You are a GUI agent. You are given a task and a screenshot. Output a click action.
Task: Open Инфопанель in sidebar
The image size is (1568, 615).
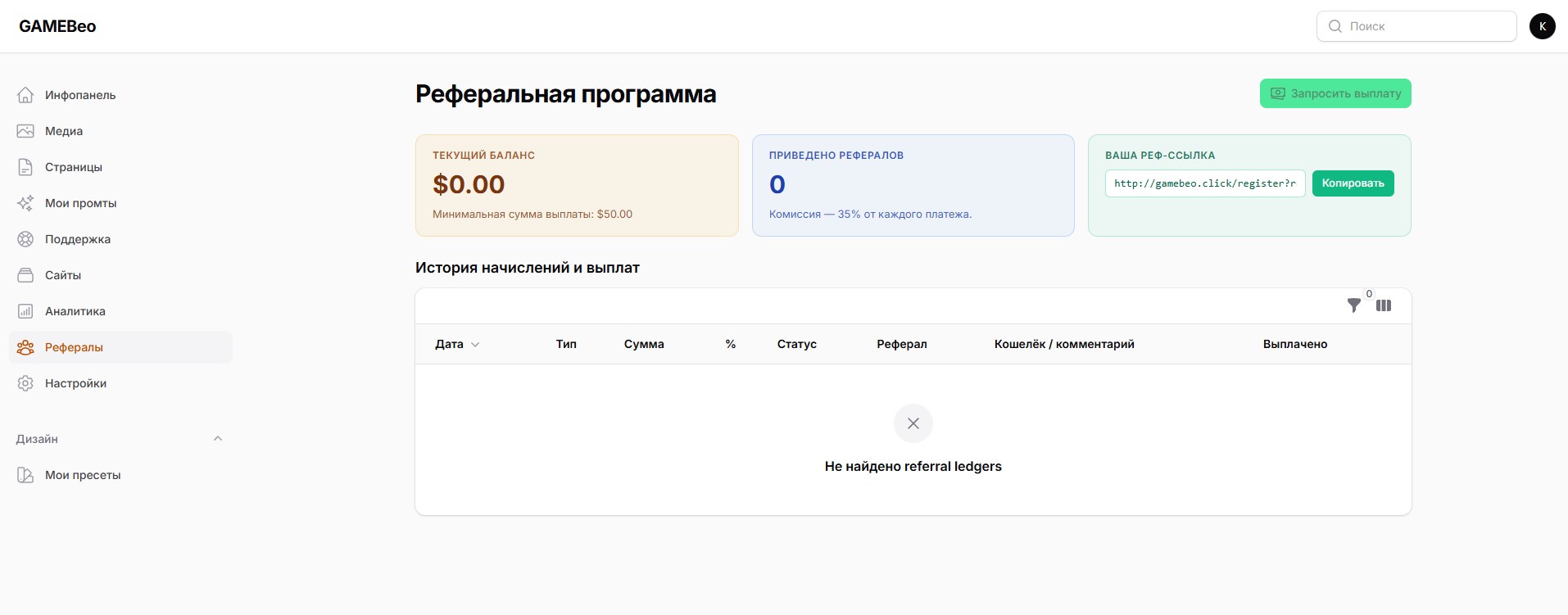click(x=120, y=95)
